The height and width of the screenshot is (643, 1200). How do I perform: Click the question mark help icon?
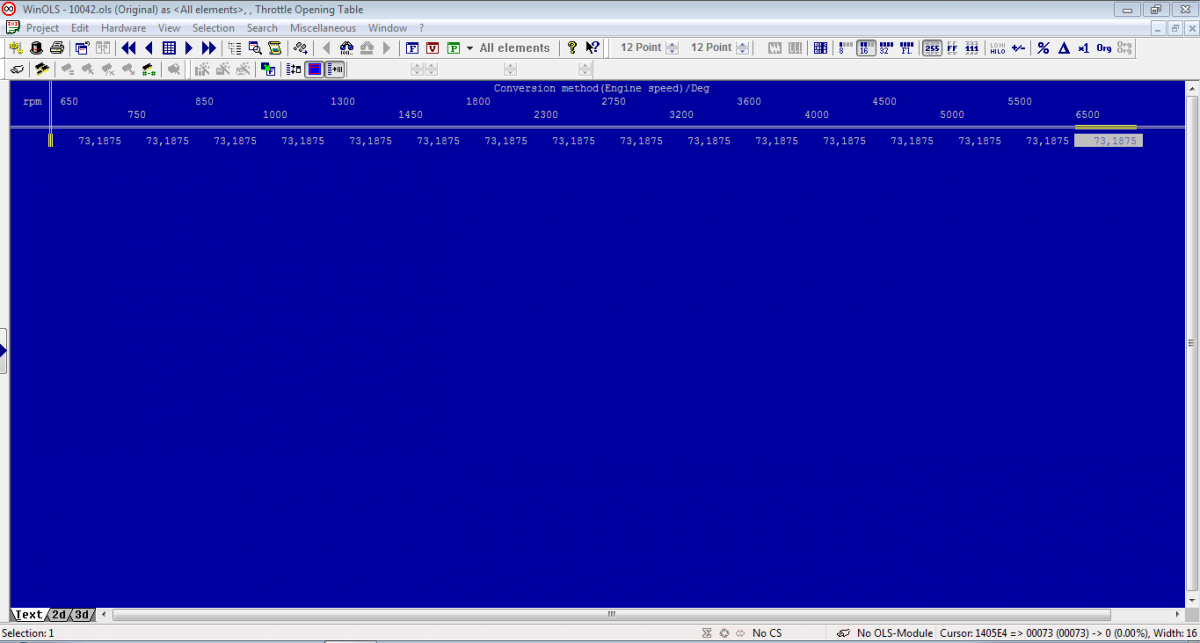tap(572, 48)
